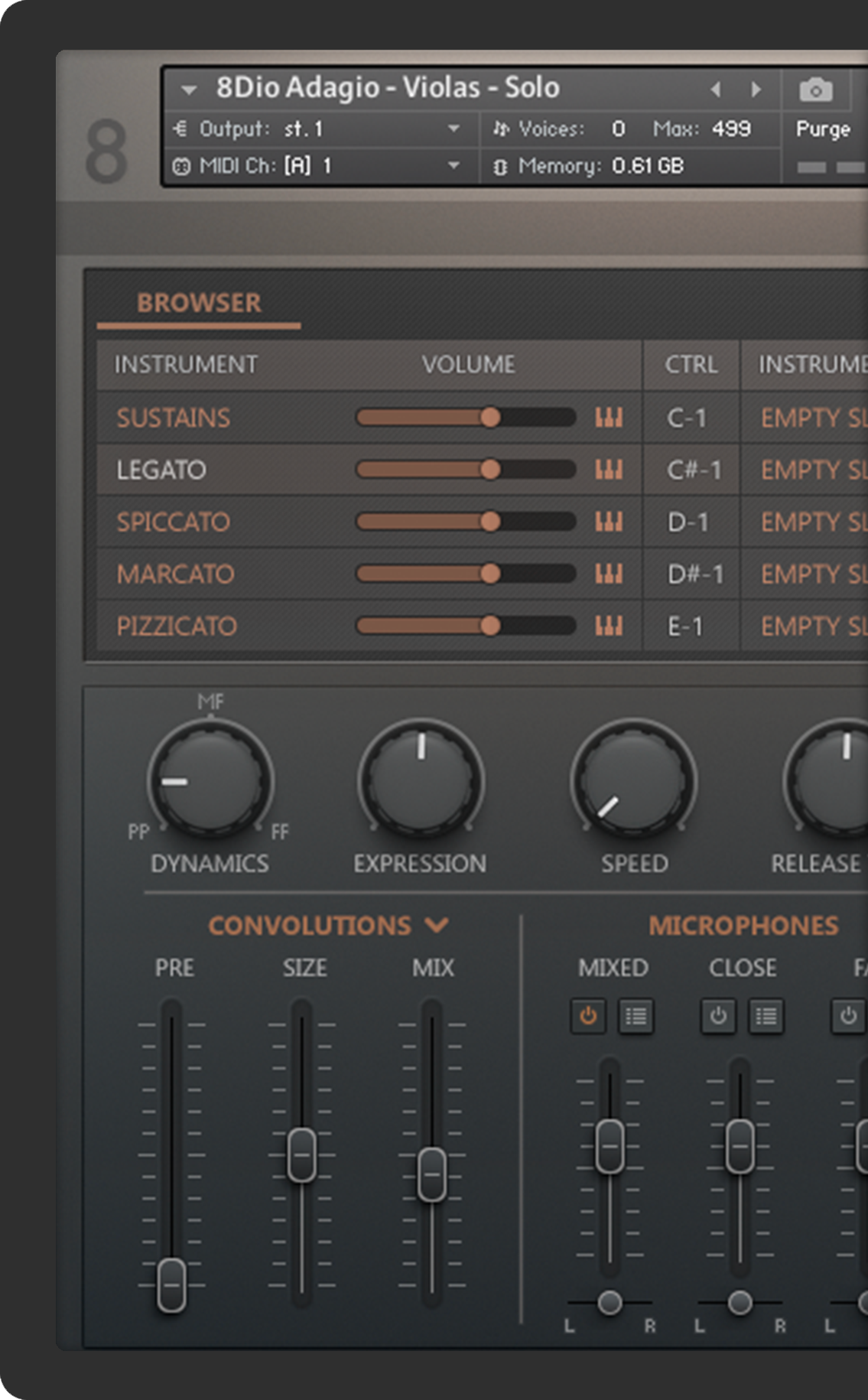Image resolution: width=868 pixels, height=1400 pixels.
Task: Expand the CONVOLUTIONS chevron menu
Action: tap(437, 926)
